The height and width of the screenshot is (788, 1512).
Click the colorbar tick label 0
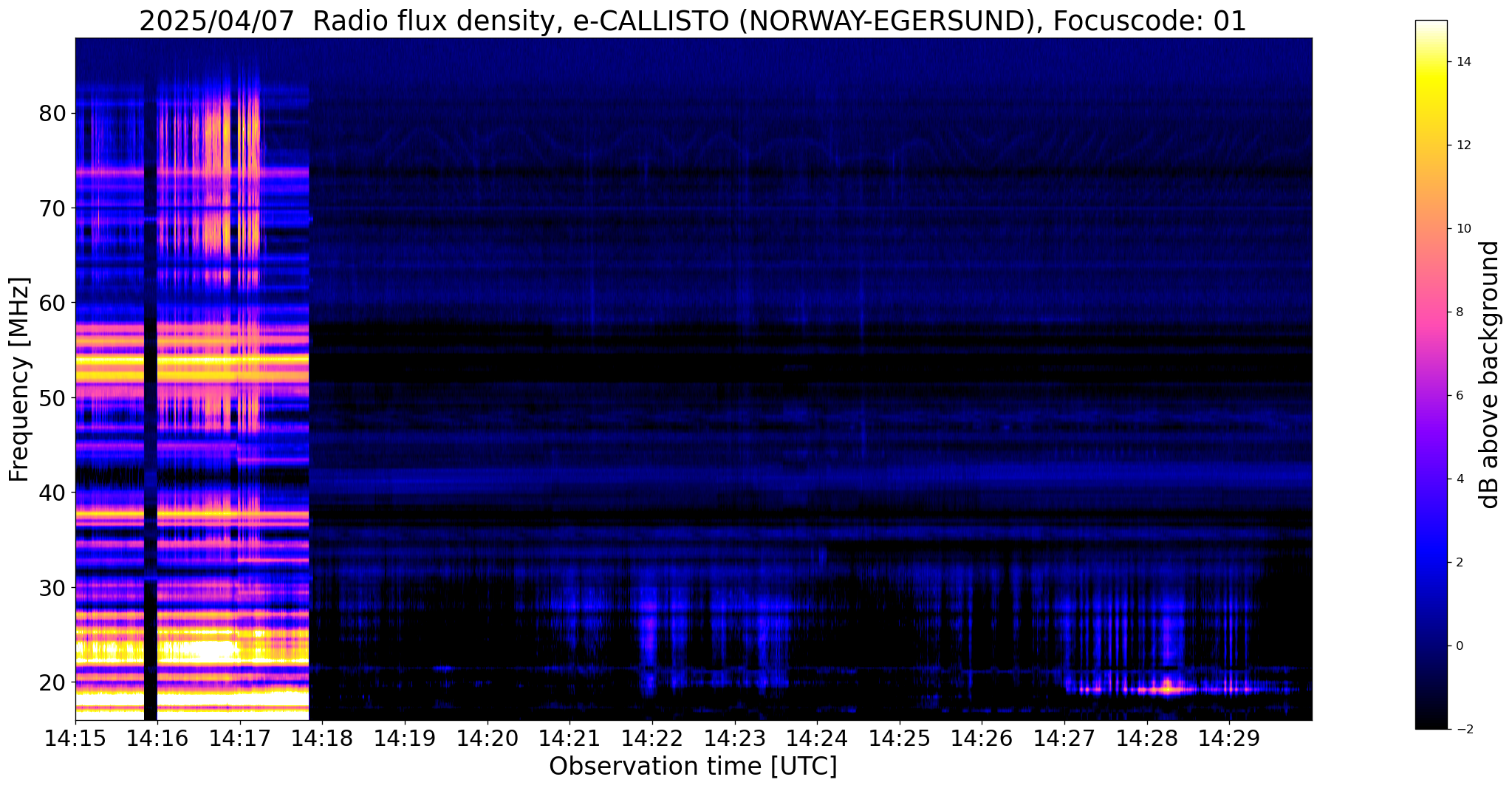point(1460,646)
